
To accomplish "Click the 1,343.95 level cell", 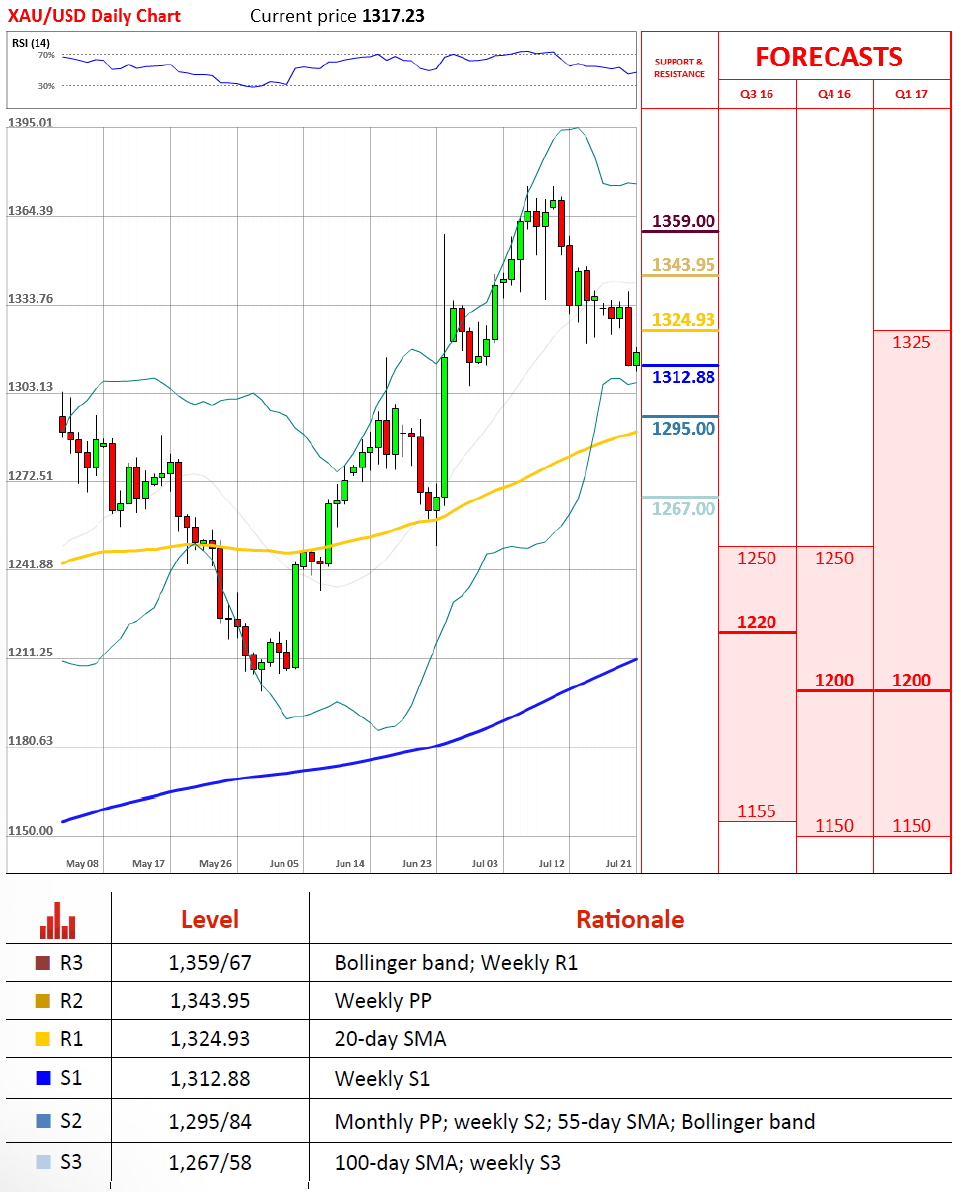I will pos(210,1001).
